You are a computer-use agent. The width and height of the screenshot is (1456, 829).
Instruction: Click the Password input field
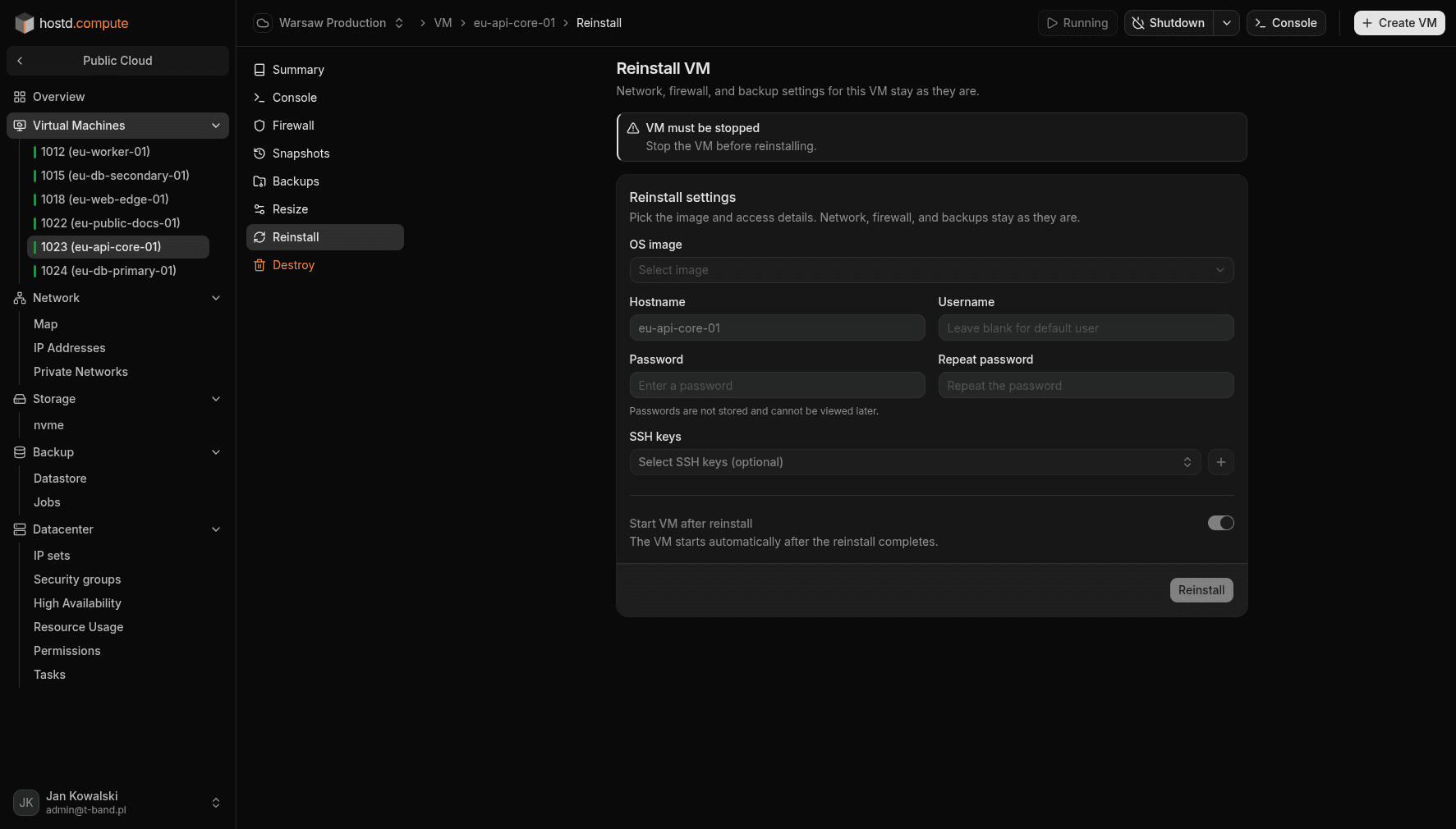point(777,385)
